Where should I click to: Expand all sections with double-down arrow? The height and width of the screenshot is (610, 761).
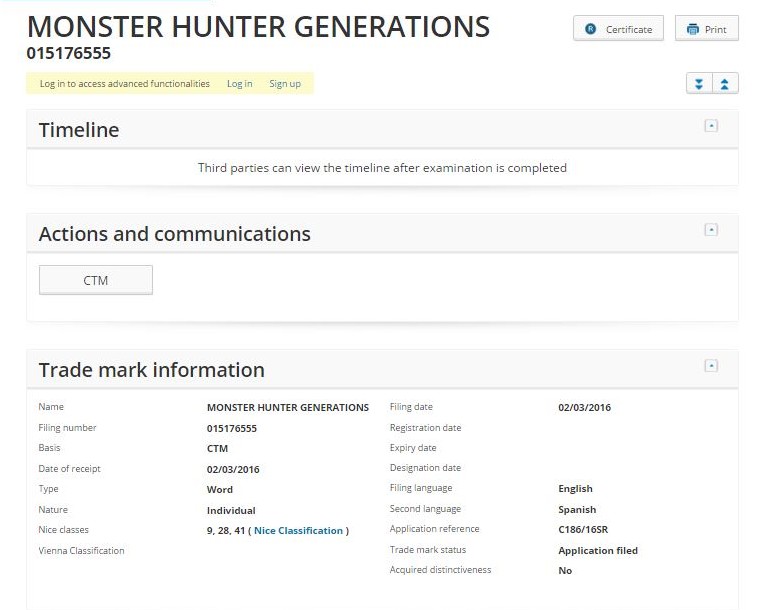coord(699,83)
